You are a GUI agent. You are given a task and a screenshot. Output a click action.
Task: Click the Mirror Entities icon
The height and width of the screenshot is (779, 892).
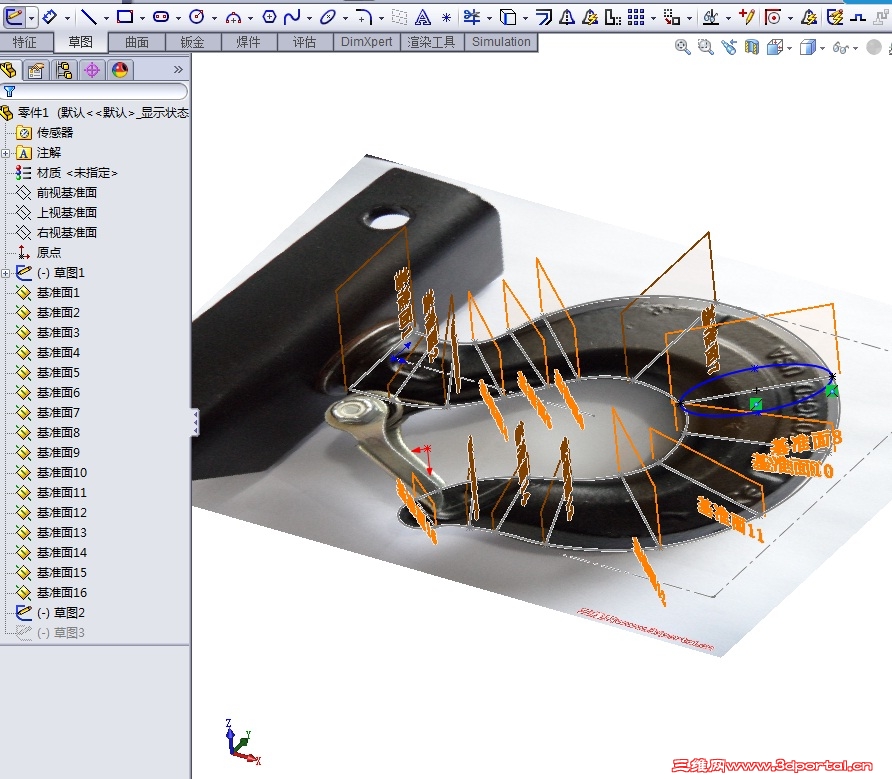[x=567, y=18]
